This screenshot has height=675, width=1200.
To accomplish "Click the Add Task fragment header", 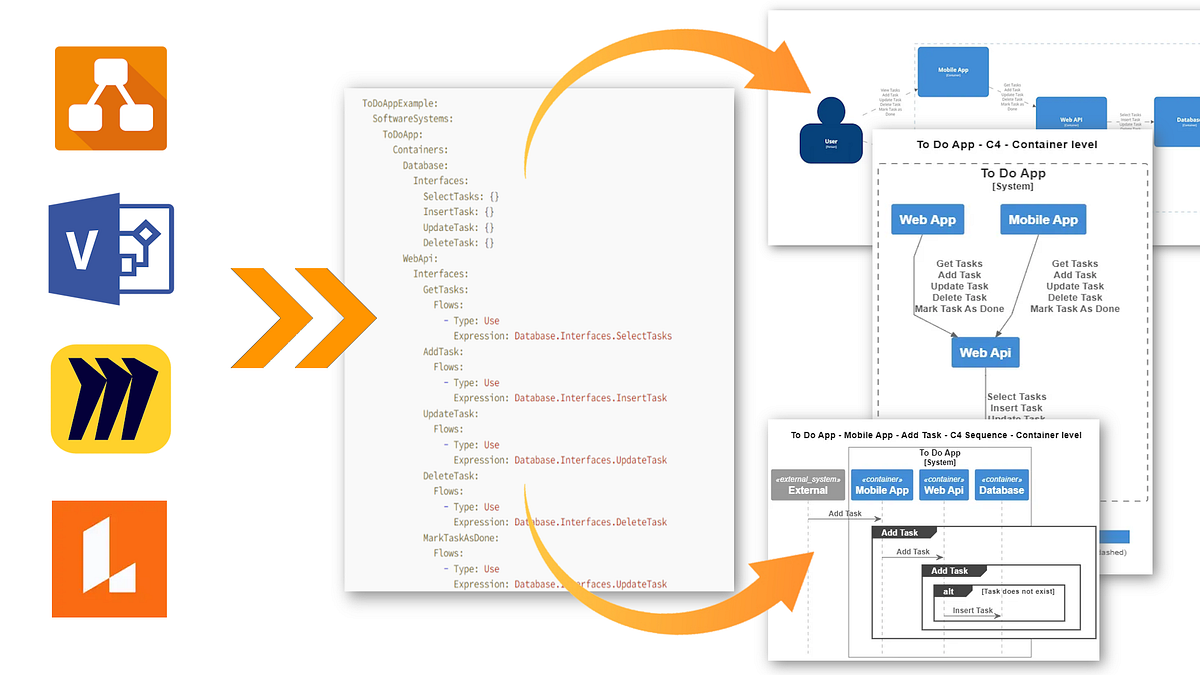I will (901, 532).
